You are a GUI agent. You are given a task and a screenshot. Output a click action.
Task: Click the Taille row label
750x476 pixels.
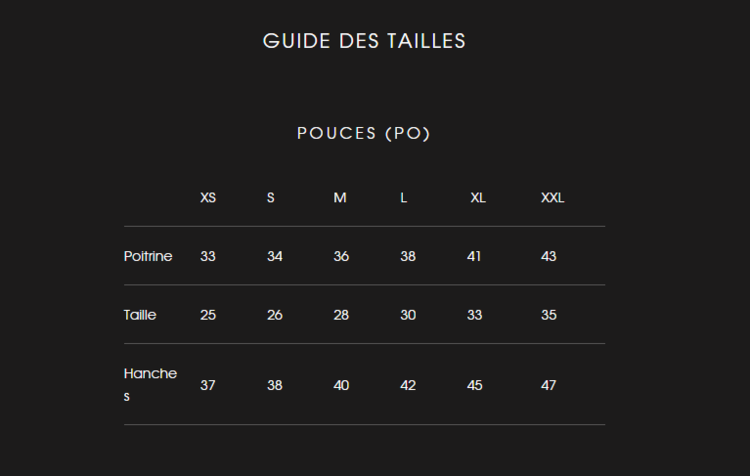pyautogui.click(x=140, y=315)
